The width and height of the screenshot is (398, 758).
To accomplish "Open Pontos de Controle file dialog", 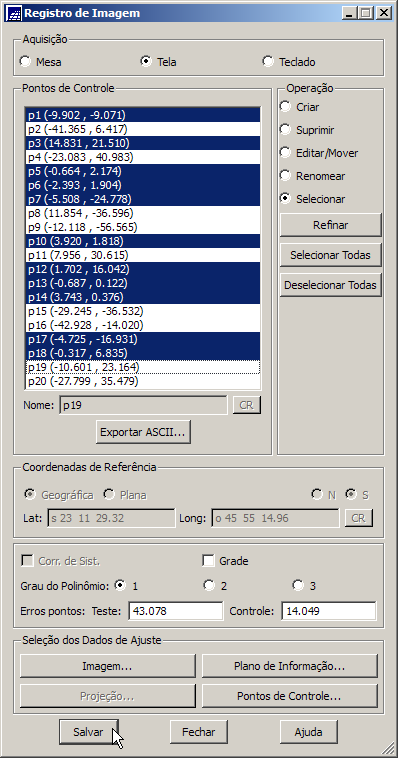I will point(290,696).
